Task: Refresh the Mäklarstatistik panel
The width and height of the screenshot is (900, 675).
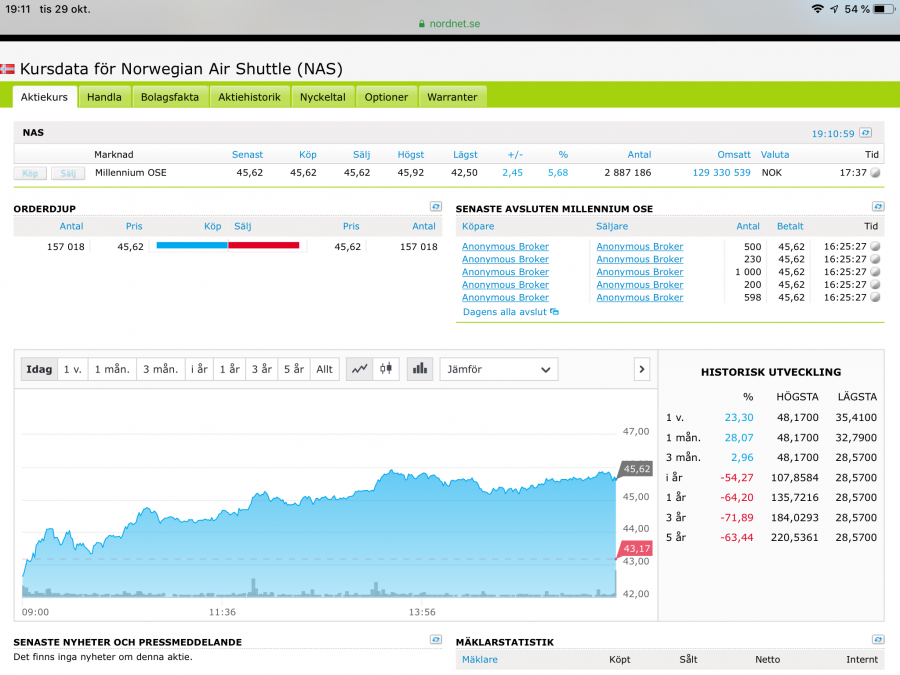Action: coord(878,640)
